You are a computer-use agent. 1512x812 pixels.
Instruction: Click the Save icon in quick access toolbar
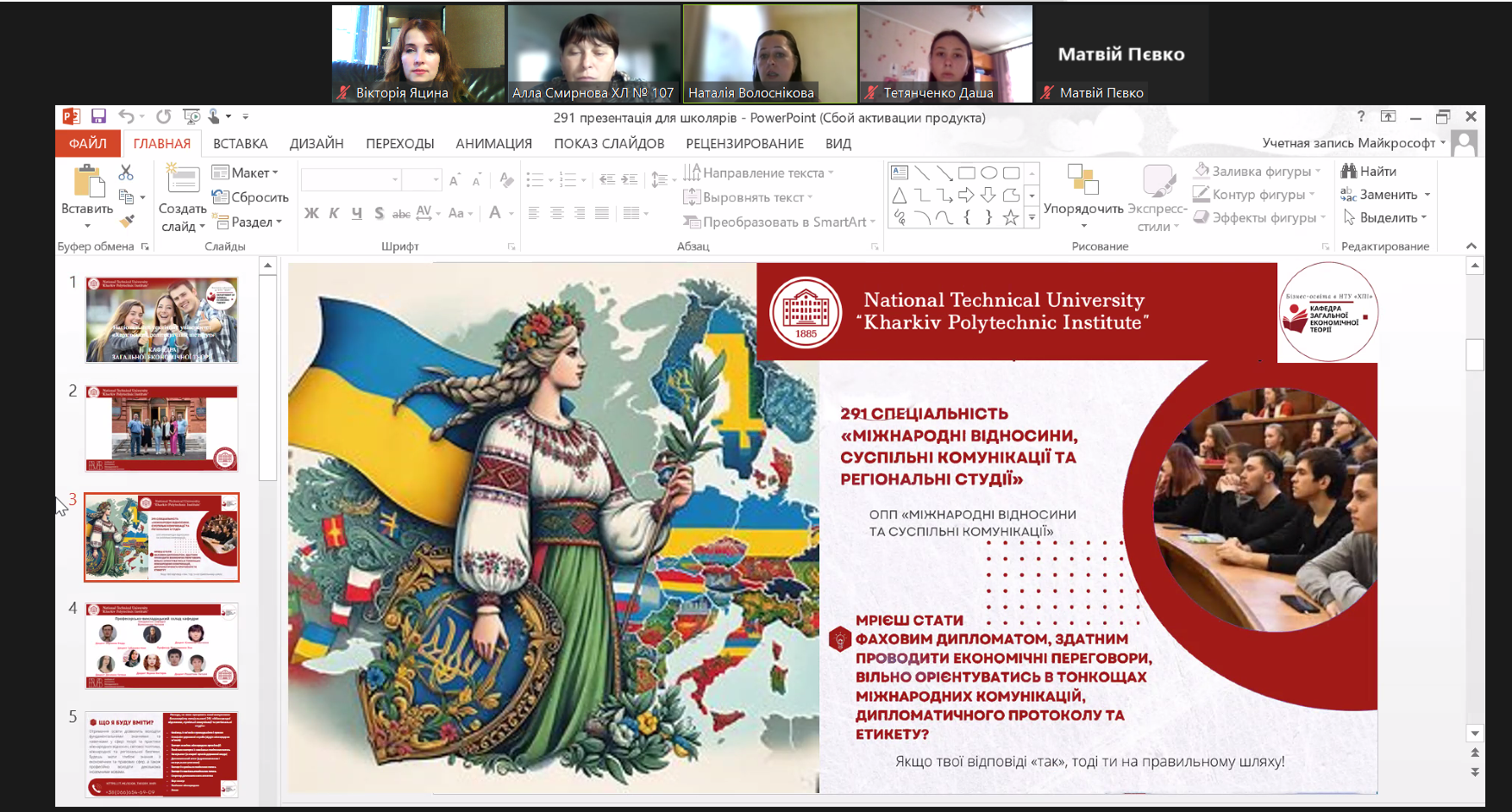coord(98,116)
